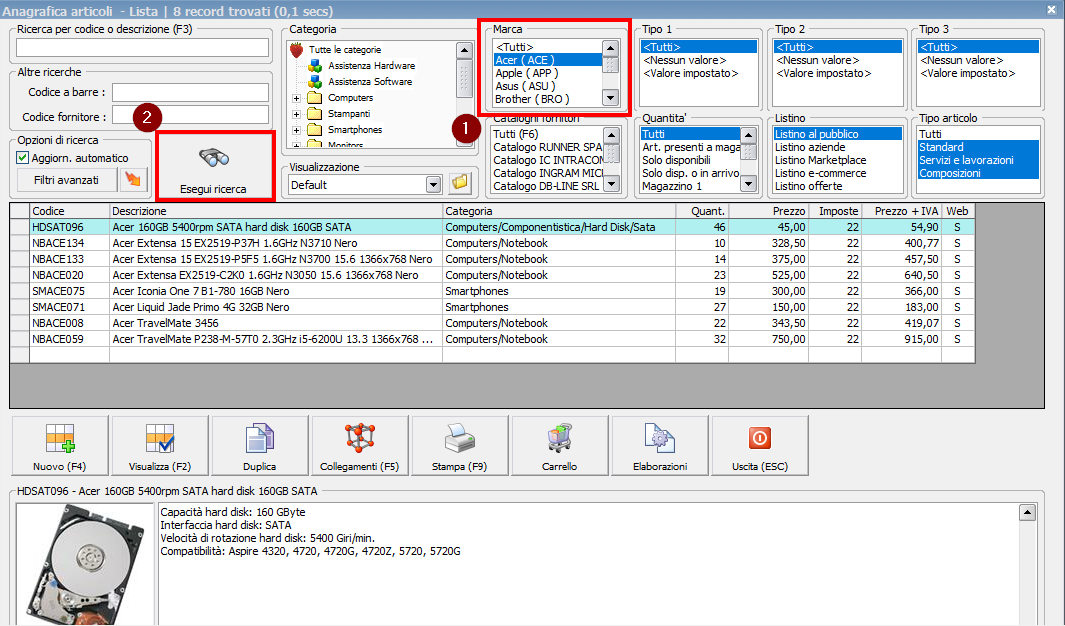This screenshot has width=1065, height=626.
Task: Expand the Smartphones category tree node
Action: (296, 130)
